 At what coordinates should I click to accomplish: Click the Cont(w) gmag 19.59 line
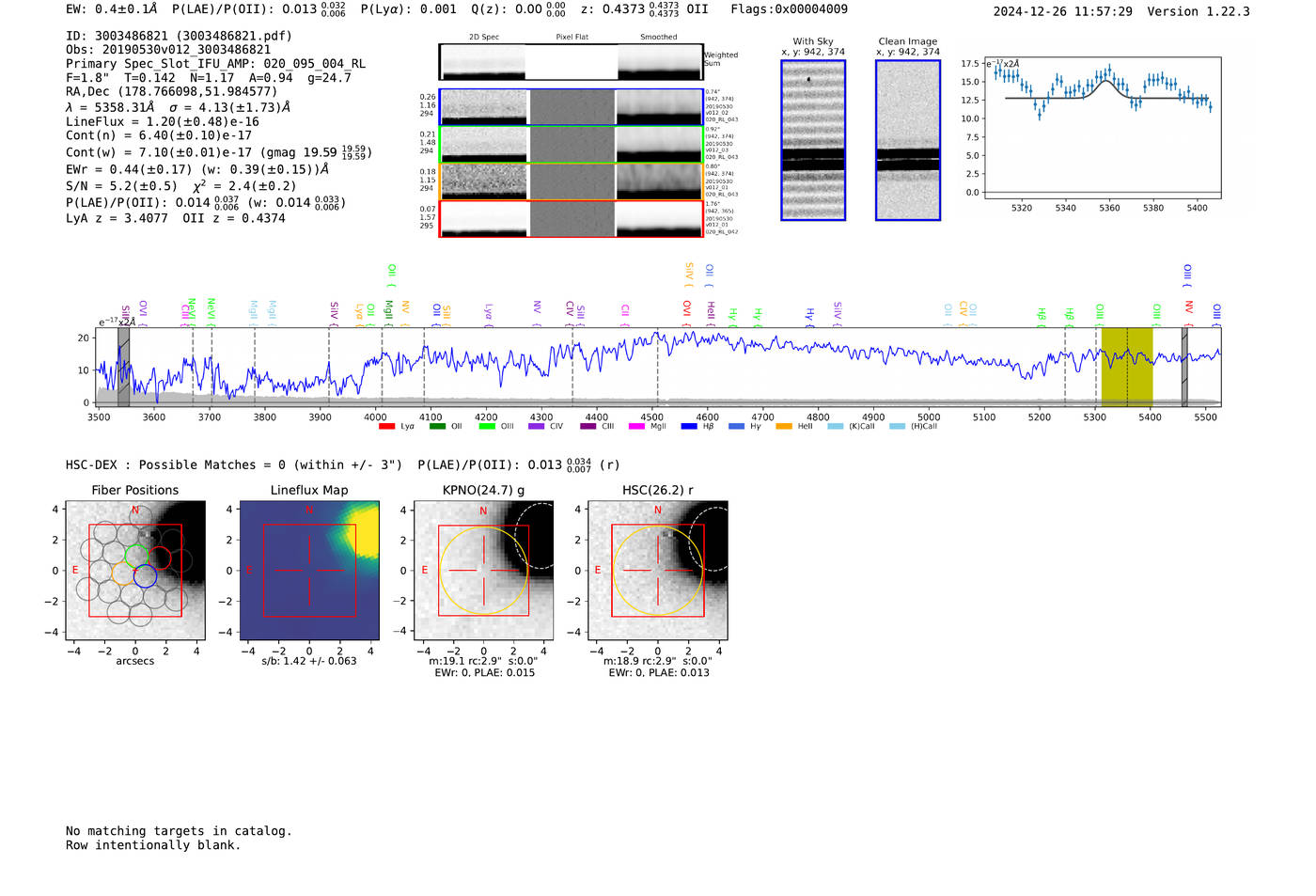pyautogui.click(x=219, y=151)
